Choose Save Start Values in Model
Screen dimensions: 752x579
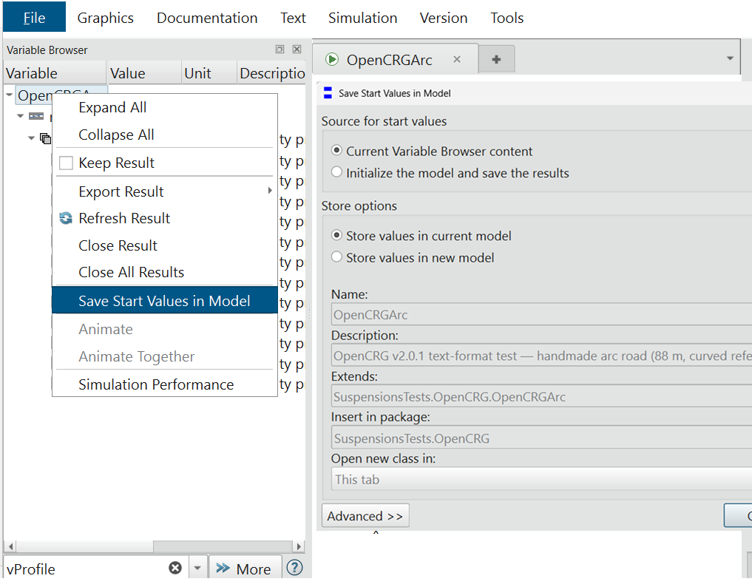[x=164, y=300]
